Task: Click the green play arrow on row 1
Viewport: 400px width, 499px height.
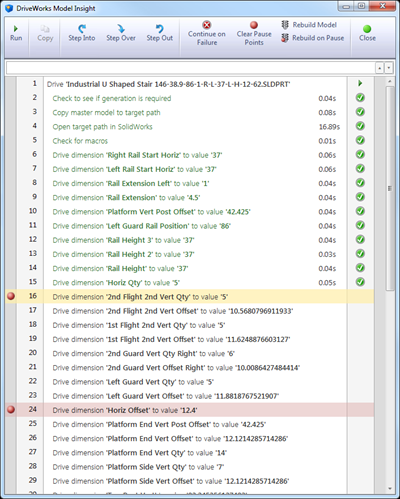Action: pyautogui.click(x=360, y=83)
